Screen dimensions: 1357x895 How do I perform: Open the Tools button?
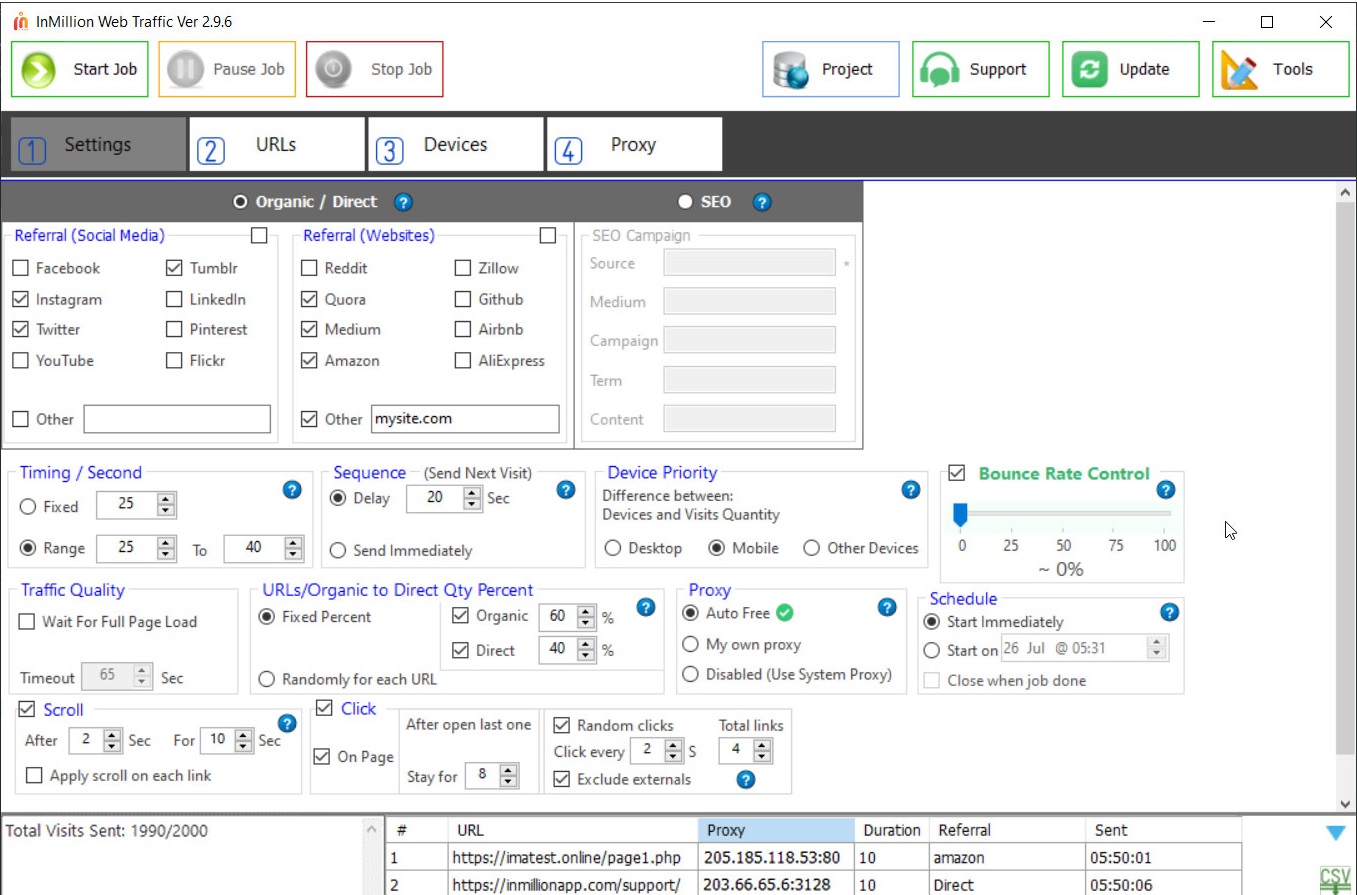click(1281, 69)
